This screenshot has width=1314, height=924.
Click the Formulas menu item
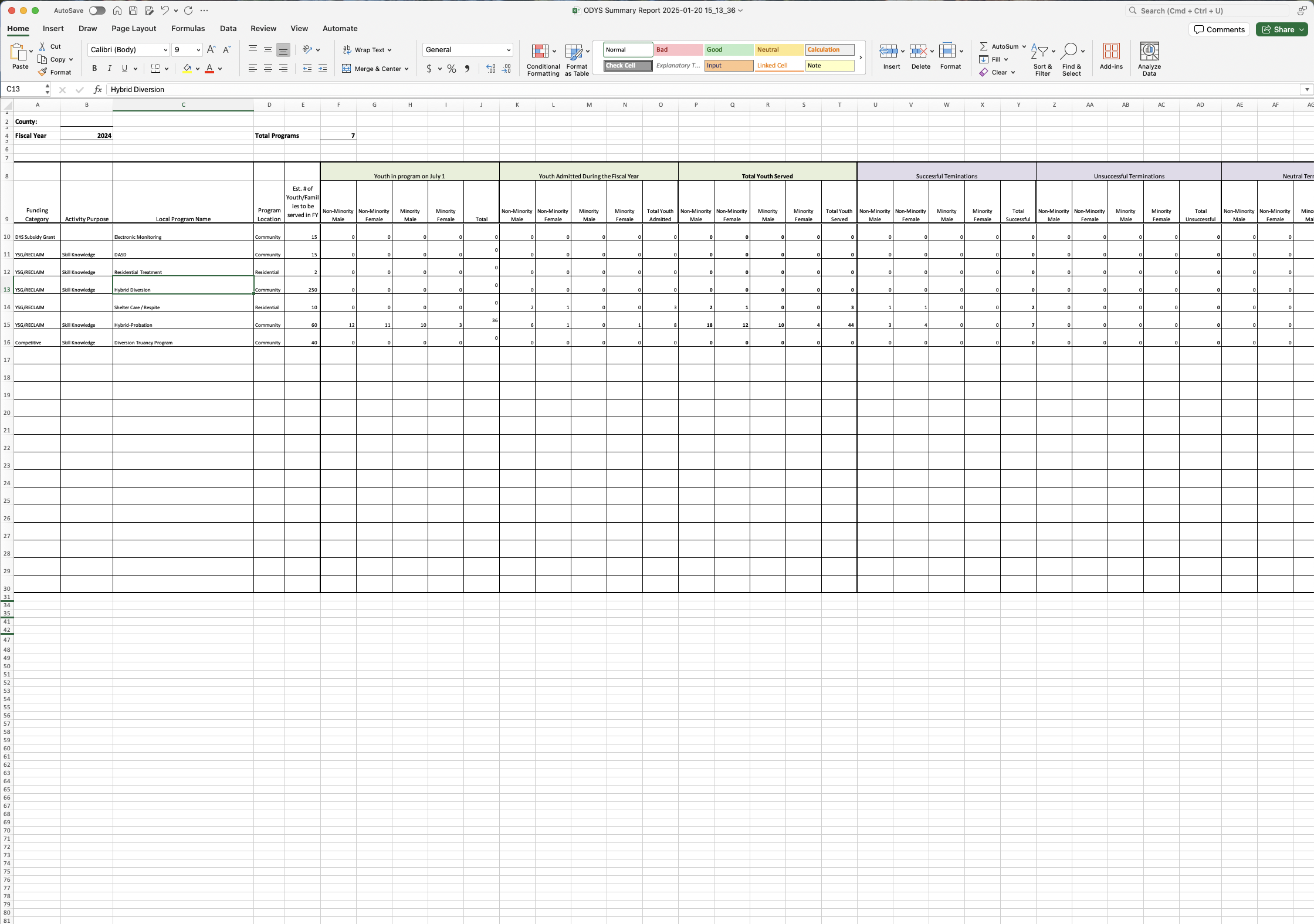[188, 28]
